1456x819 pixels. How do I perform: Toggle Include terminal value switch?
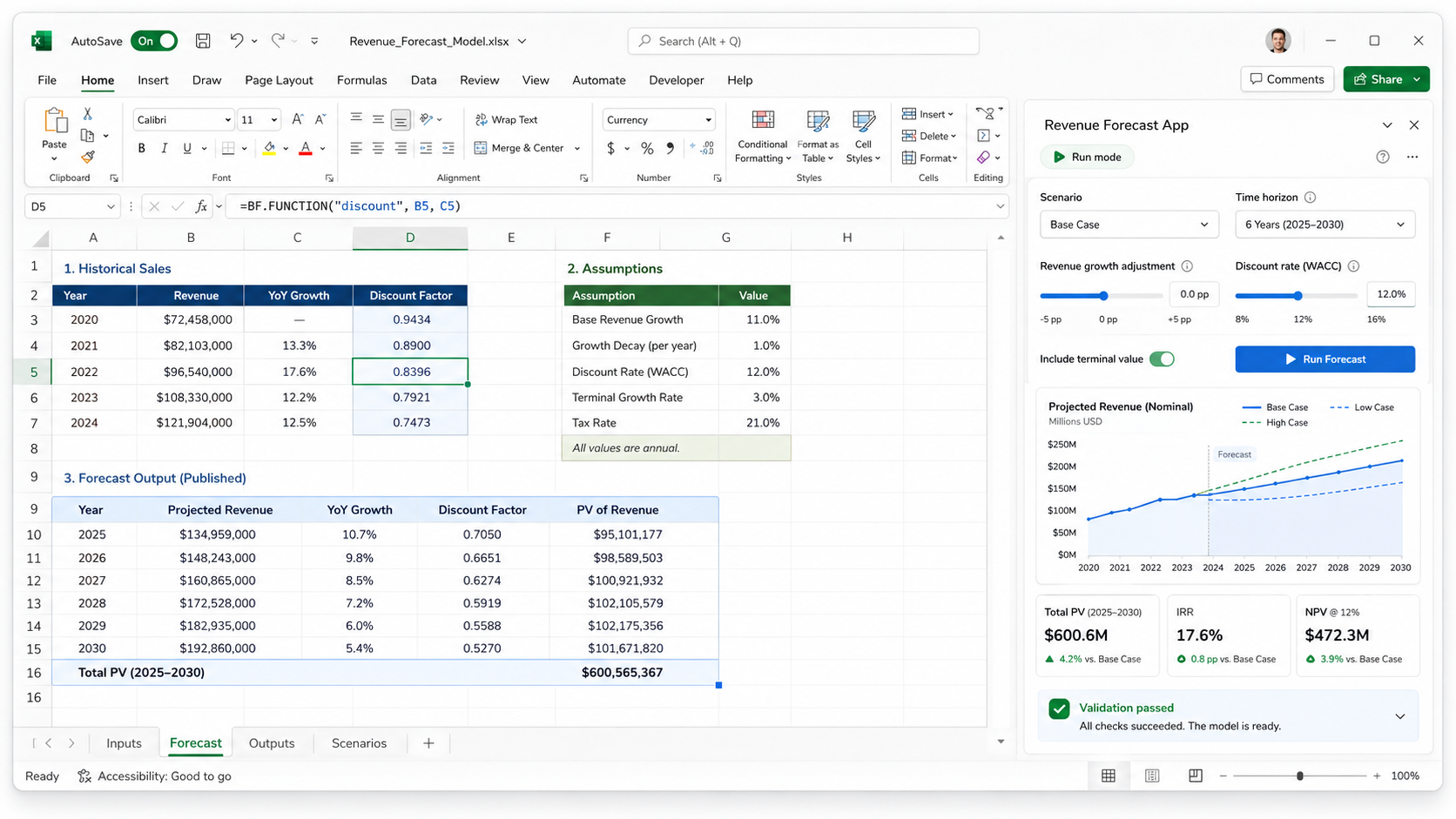pyautogui.click(x=1162, y=359)
